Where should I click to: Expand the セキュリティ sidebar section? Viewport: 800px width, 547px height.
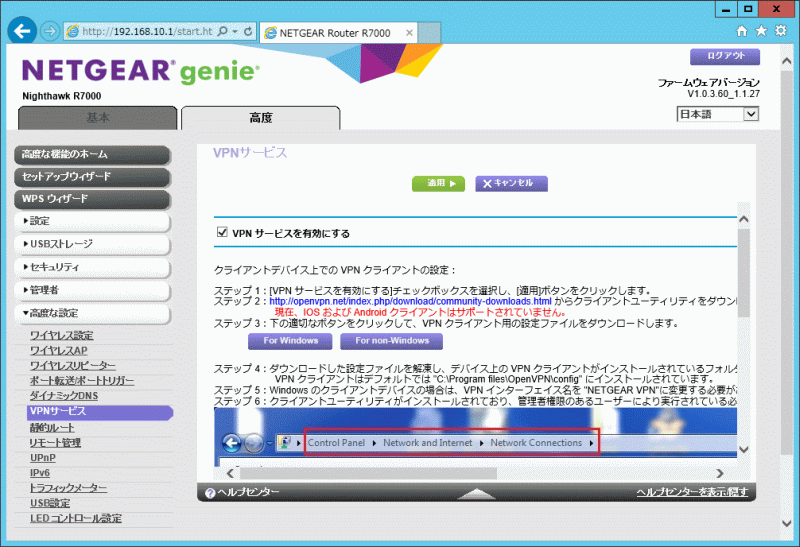pos(96,267)
